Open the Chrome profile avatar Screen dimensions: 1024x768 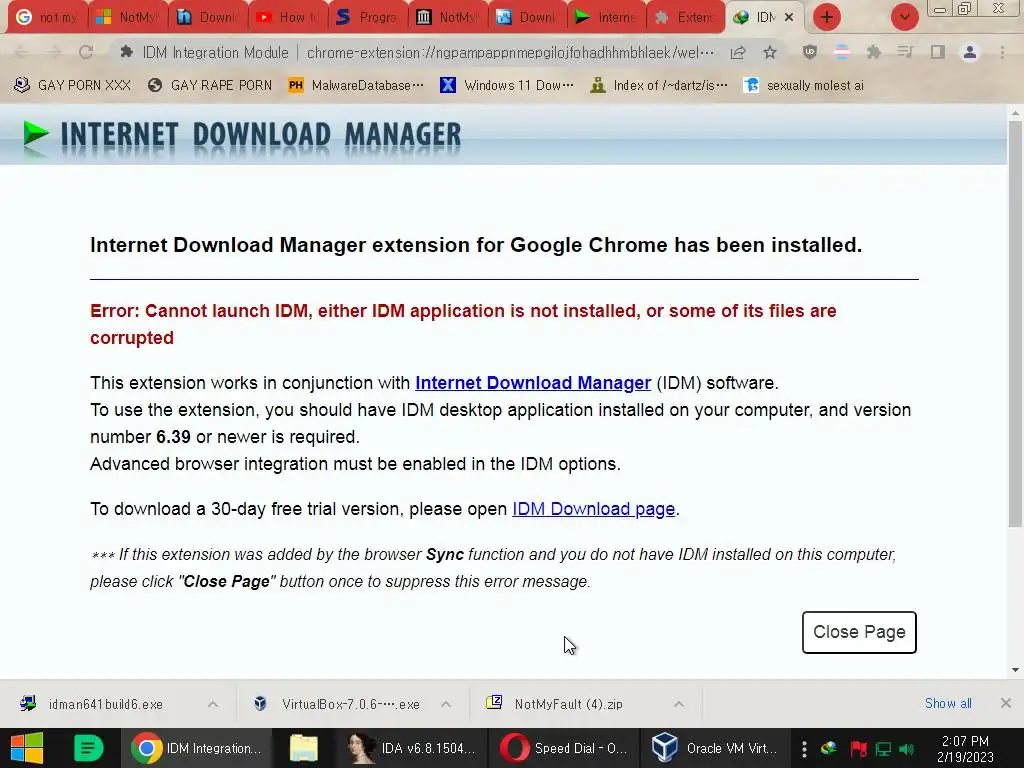tap(970, 52)
